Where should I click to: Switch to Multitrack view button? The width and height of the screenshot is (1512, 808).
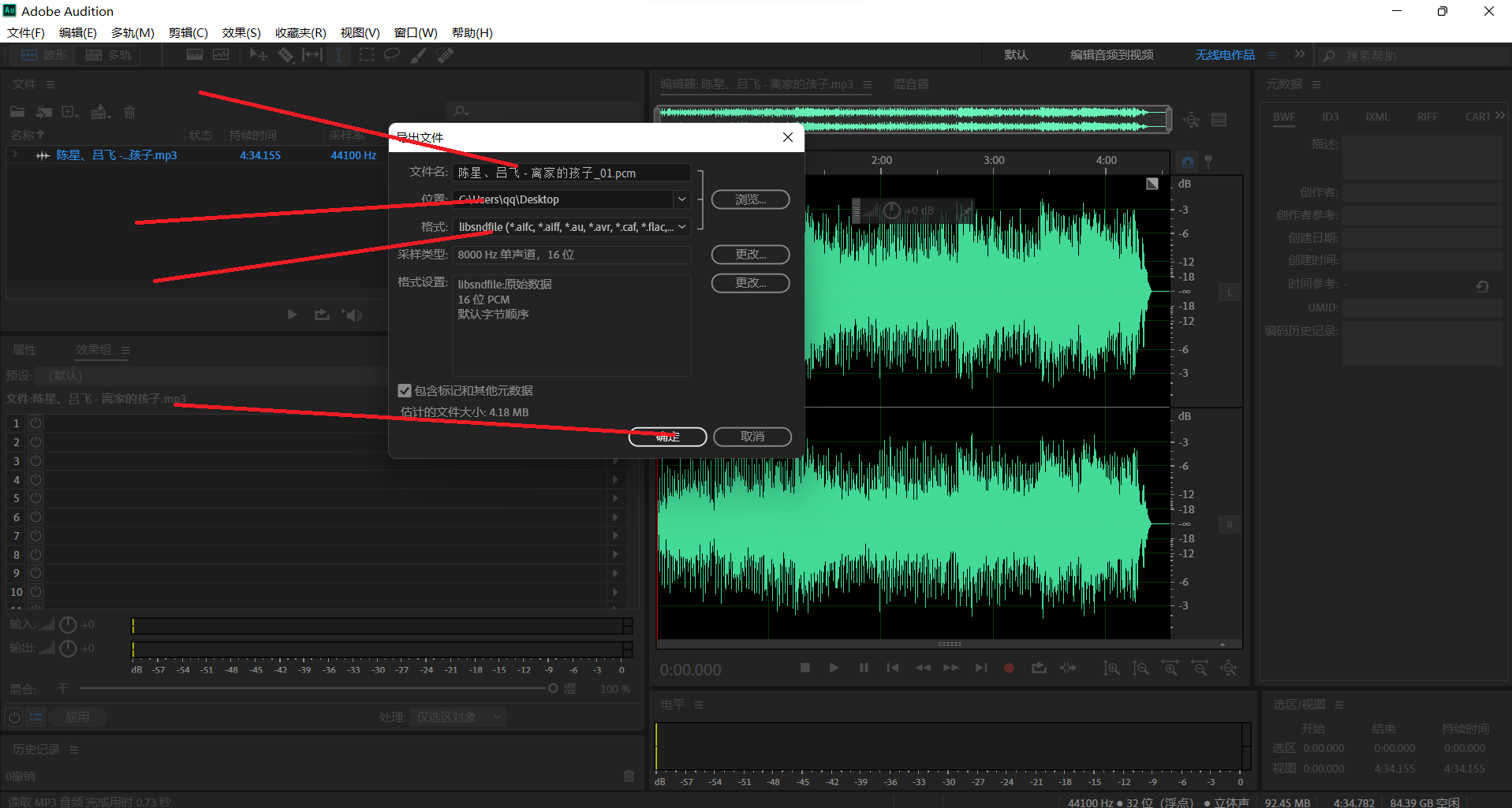pos(109,55)
